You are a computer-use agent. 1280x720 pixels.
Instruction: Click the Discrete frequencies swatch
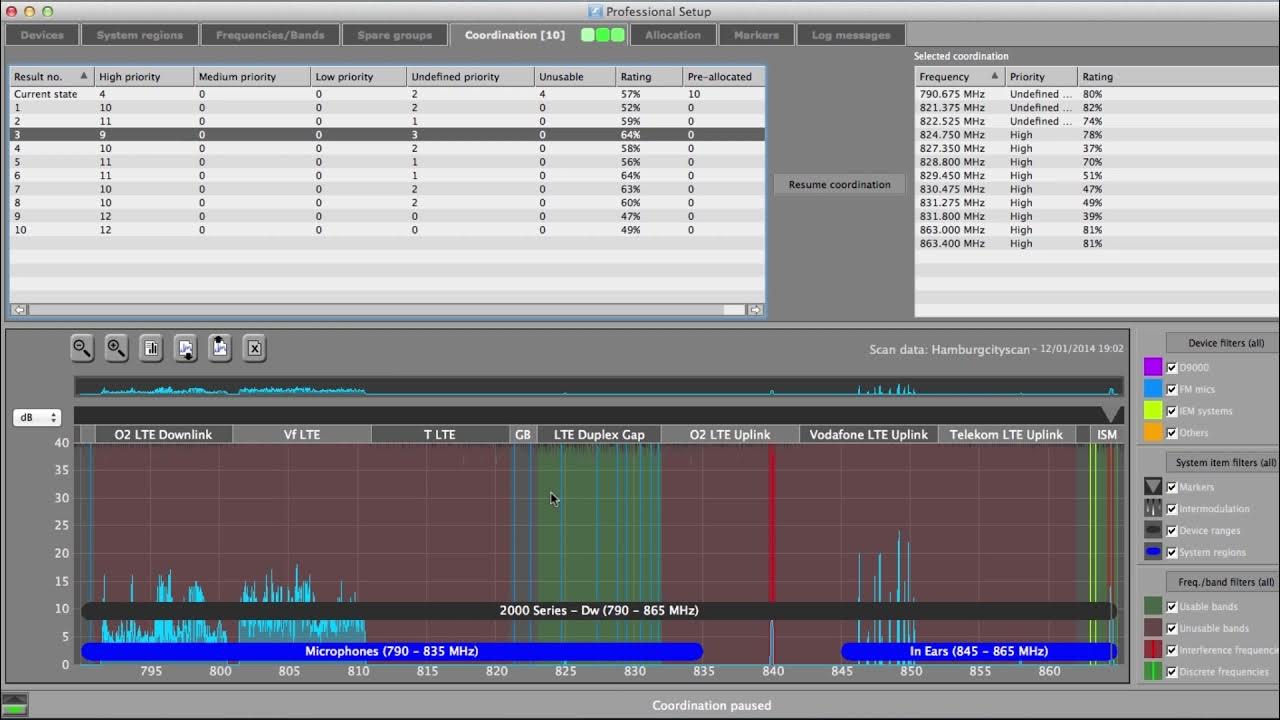(1153, 672)
